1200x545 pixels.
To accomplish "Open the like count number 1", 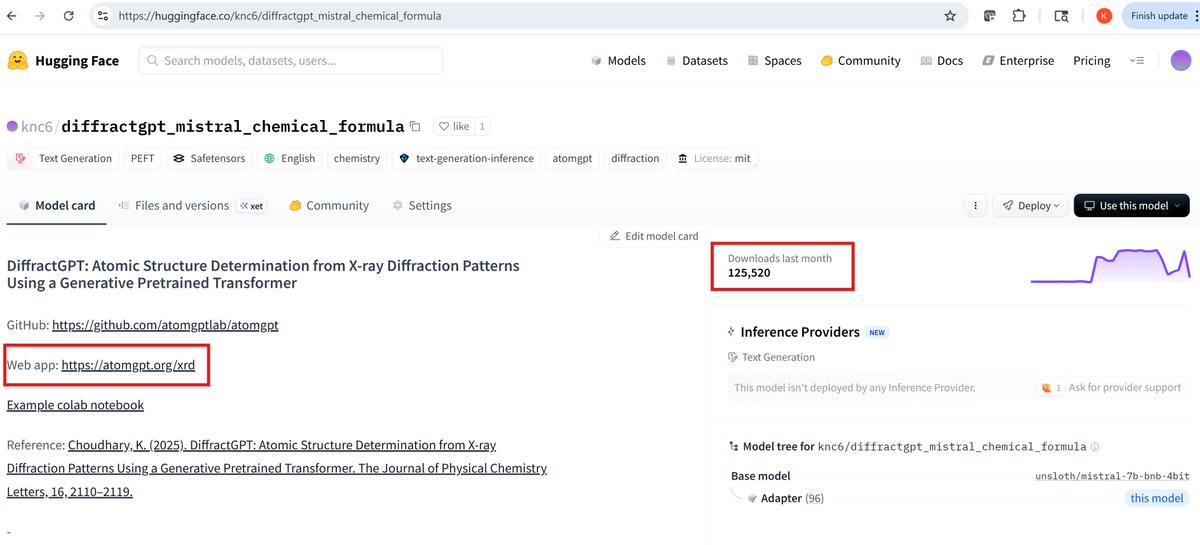I will [x=482, y=127].
